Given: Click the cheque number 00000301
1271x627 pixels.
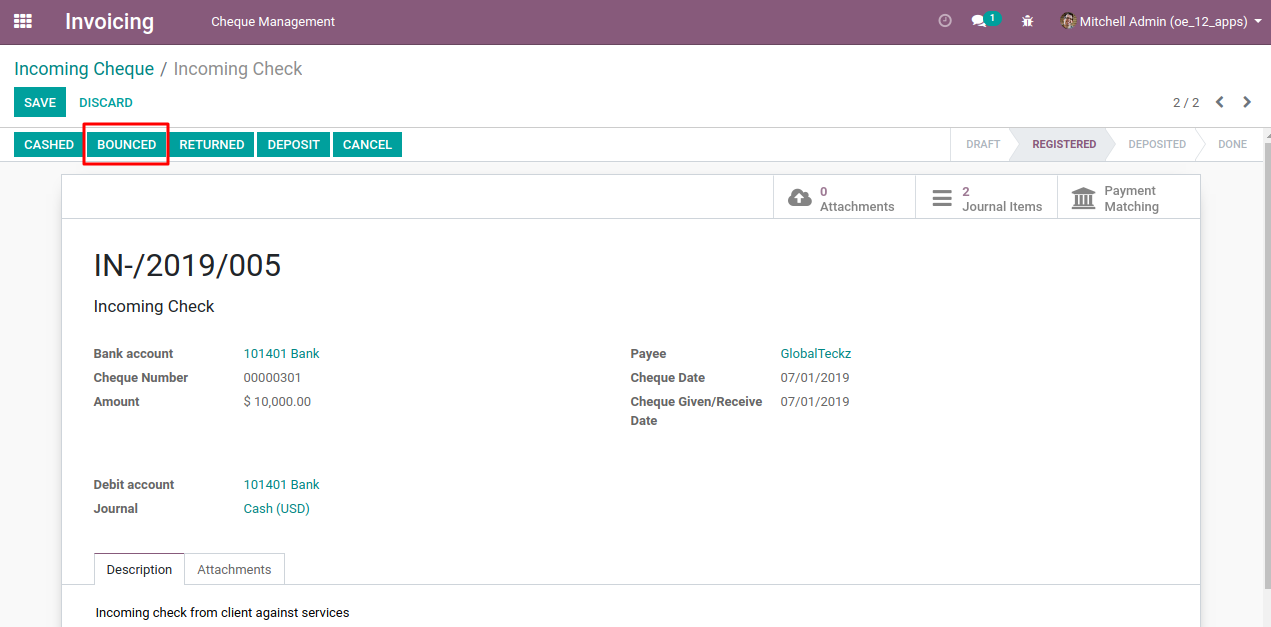Looking at the screenshot, I should pos(272,378).
